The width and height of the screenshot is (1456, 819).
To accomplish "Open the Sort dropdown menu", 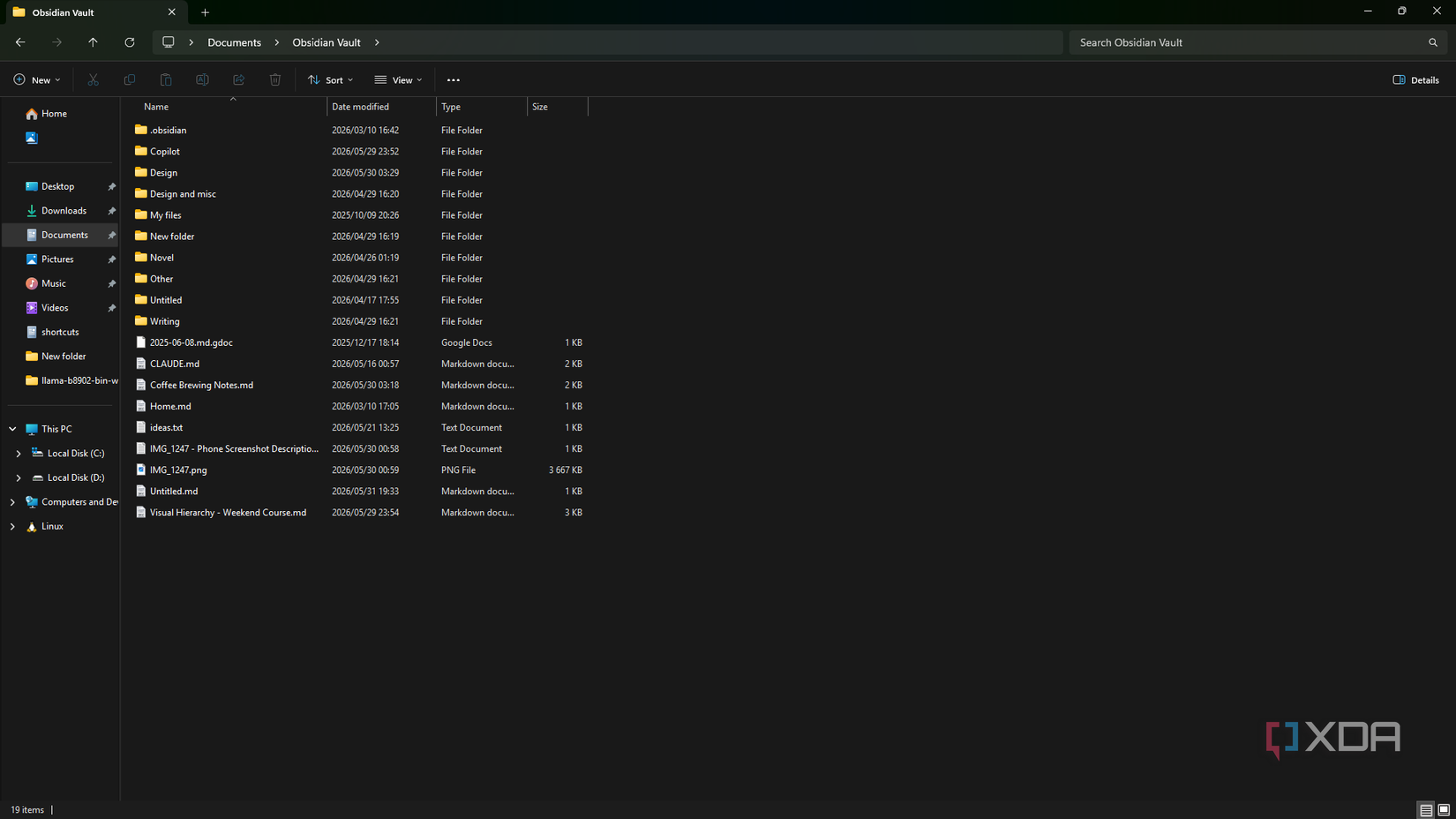I will [330, 79].
